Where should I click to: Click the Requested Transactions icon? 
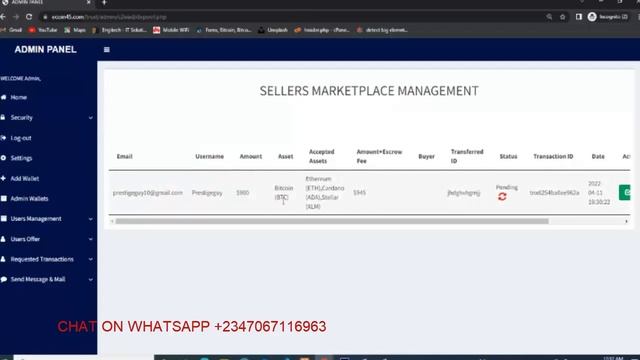[3, 259]
